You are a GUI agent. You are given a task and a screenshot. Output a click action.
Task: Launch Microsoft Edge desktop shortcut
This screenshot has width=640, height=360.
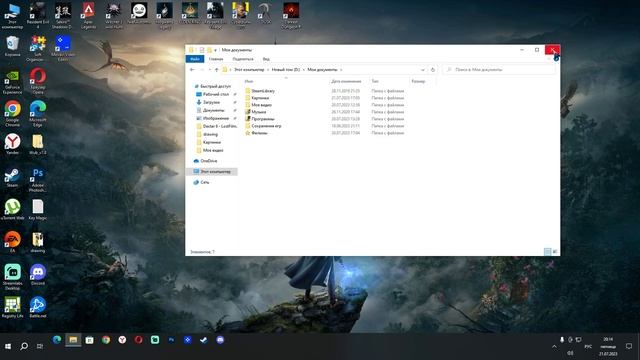[38, 114]
